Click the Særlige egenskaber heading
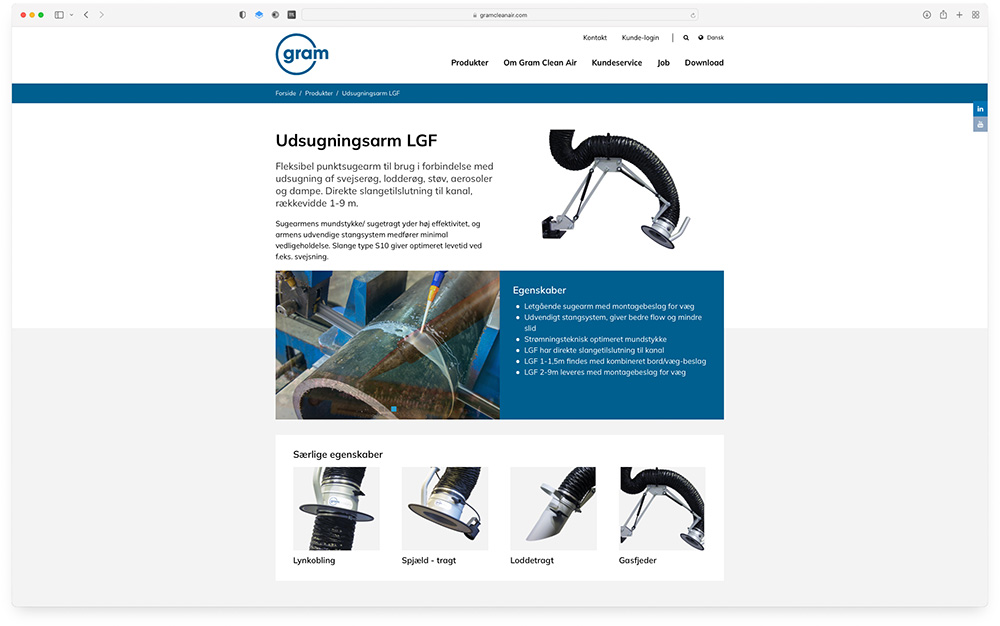 tap(338, 455)
